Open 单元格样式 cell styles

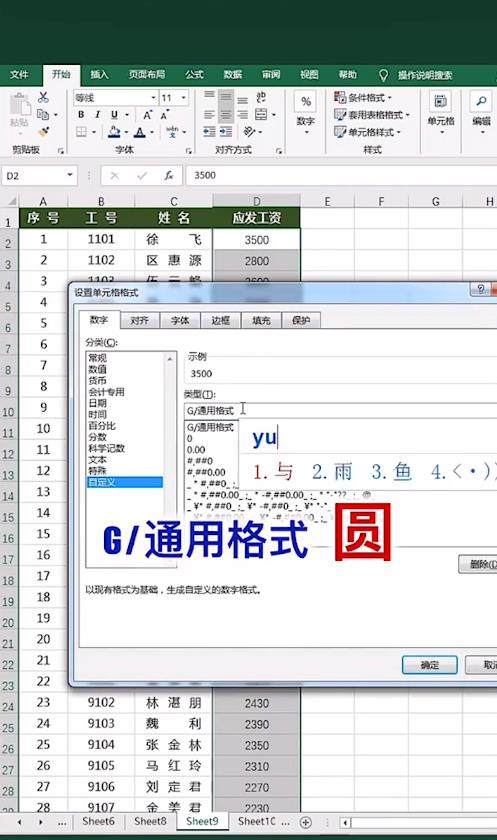[x=367, y=132]
